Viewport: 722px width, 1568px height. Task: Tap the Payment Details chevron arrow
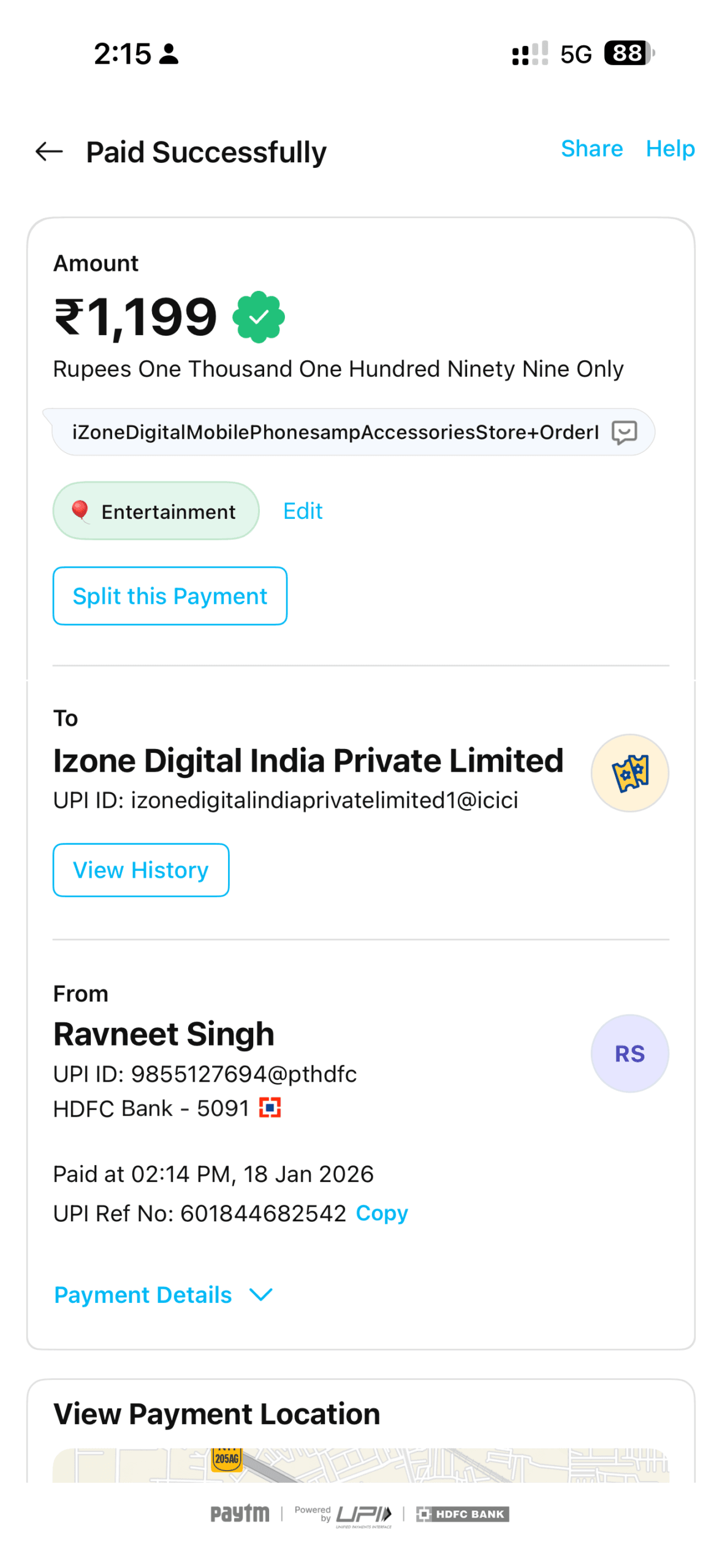click(261, 1294)
